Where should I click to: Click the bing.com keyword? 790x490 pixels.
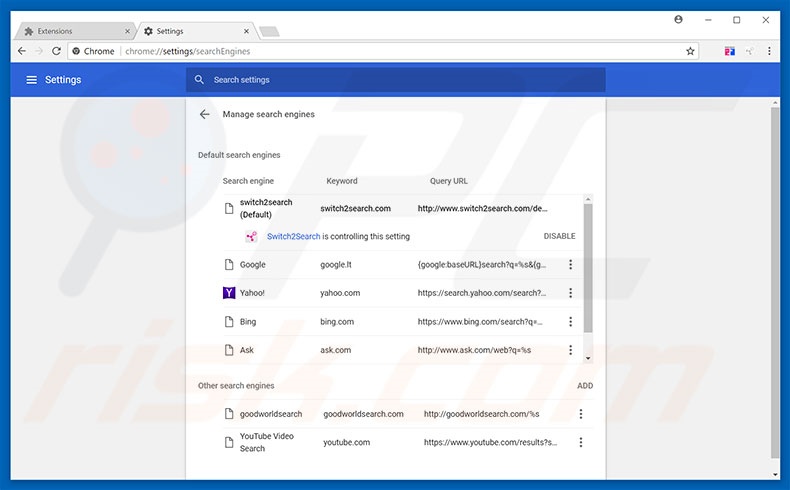[337, 321]
